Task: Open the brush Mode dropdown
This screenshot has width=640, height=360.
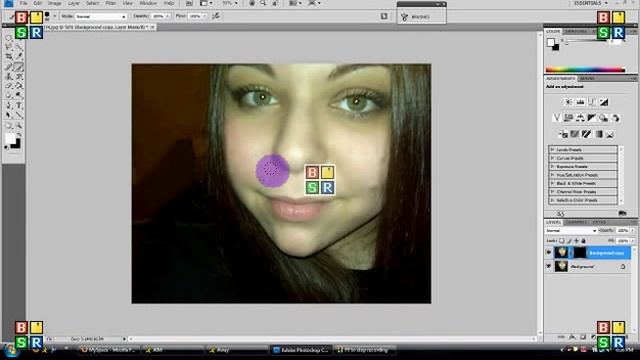Action: [x=100, y=16]
